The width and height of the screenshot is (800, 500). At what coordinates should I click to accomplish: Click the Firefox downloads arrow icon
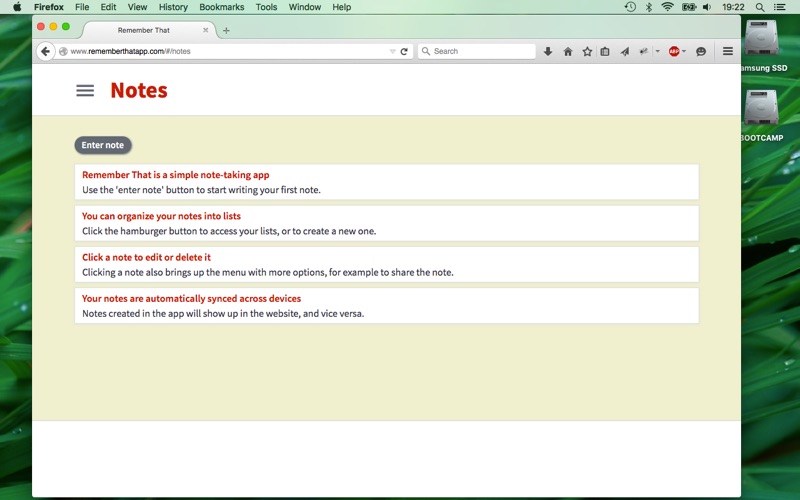pos(548,51)
